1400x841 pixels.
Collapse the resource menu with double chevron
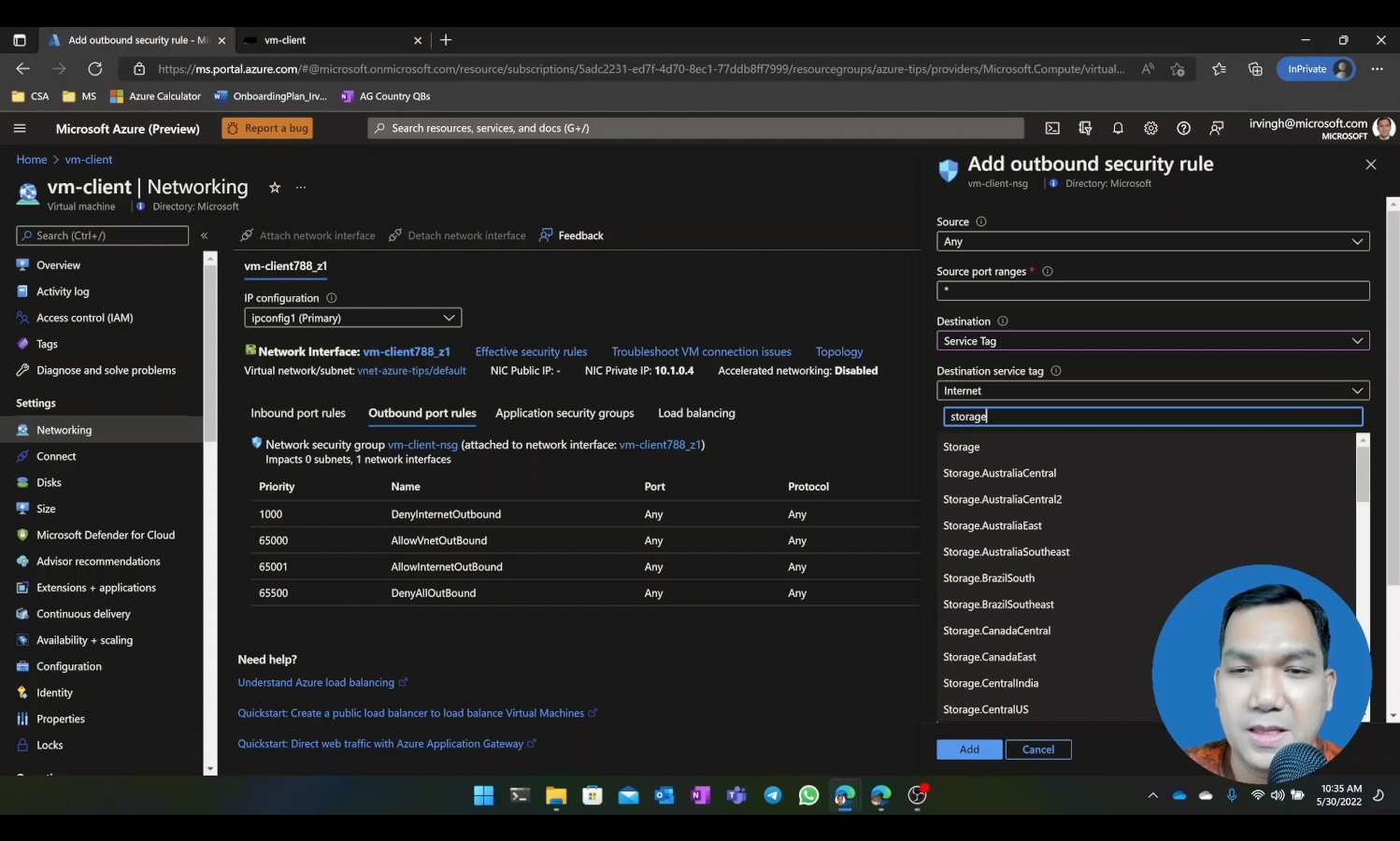[204, 235]
